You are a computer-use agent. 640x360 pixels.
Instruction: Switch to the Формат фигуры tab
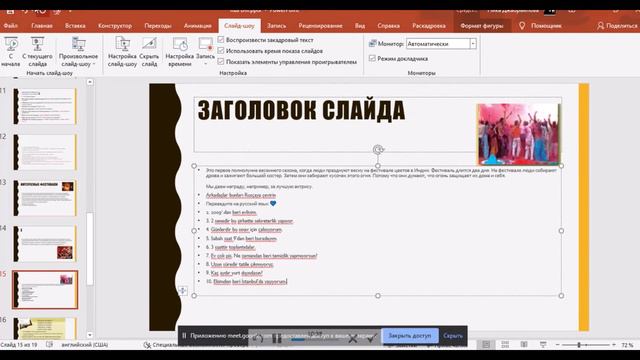click(482, 26)
